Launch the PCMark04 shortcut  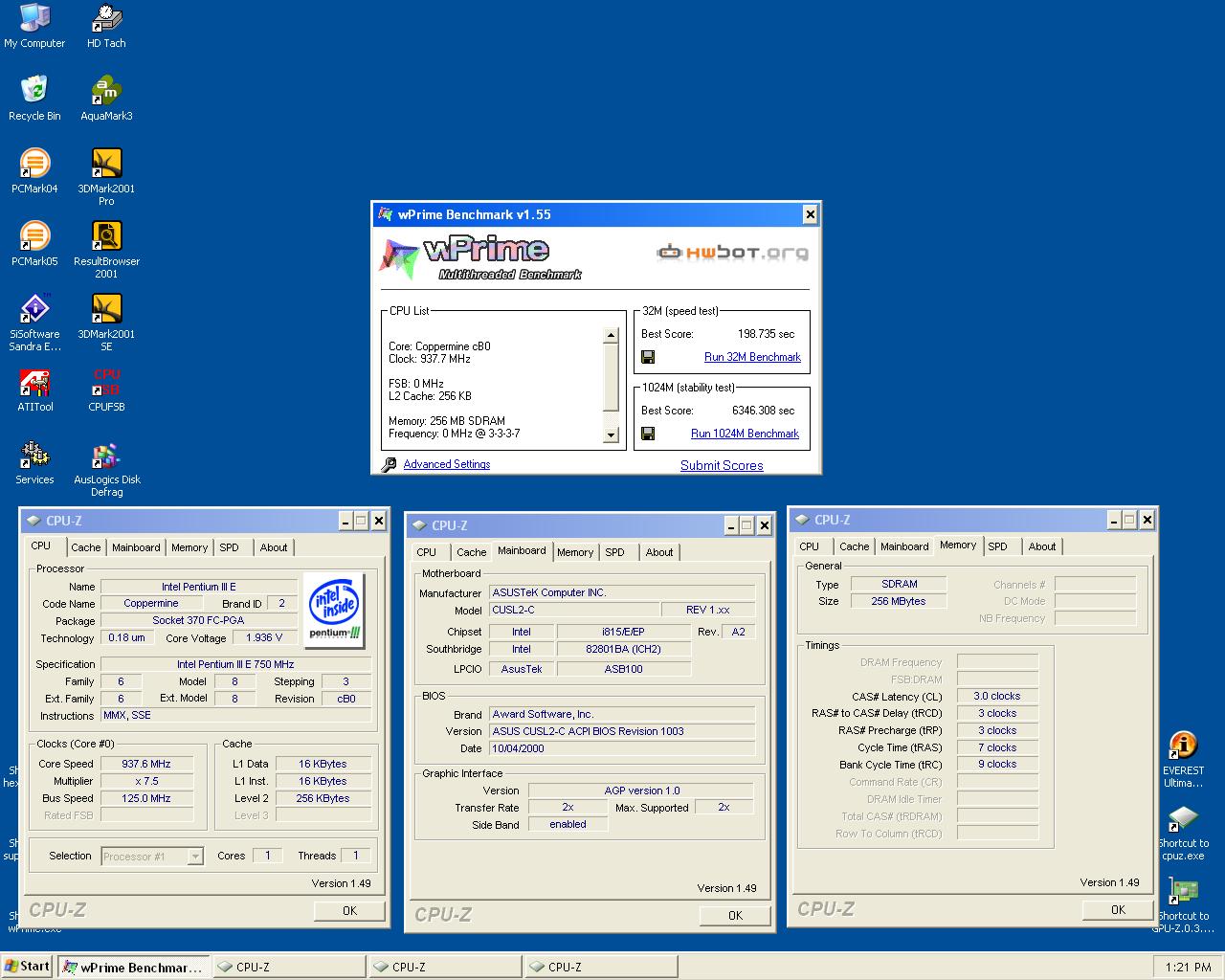(x=34, y=171)
